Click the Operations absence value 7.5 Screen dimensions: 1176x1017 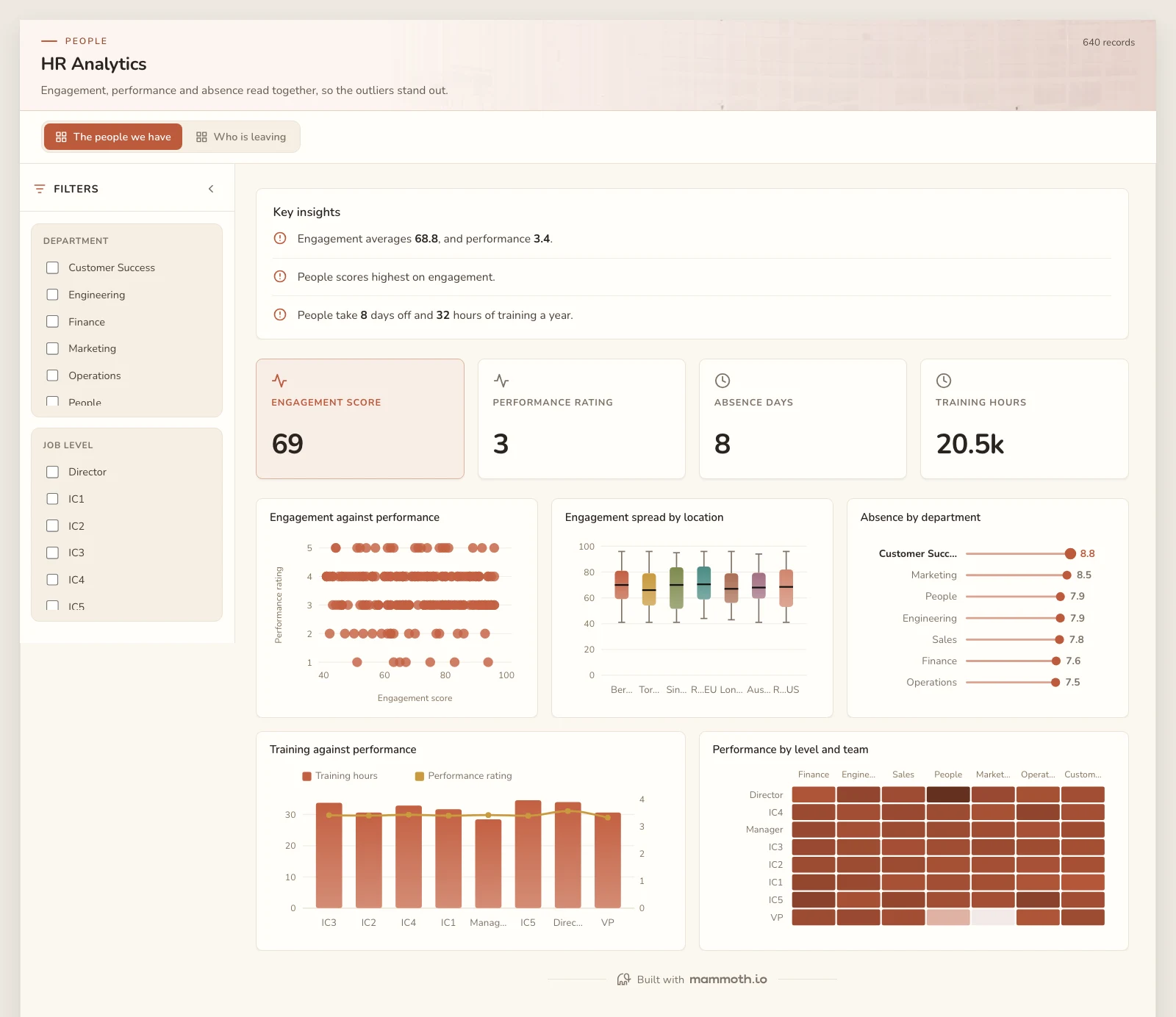(x=1073, y=682)
